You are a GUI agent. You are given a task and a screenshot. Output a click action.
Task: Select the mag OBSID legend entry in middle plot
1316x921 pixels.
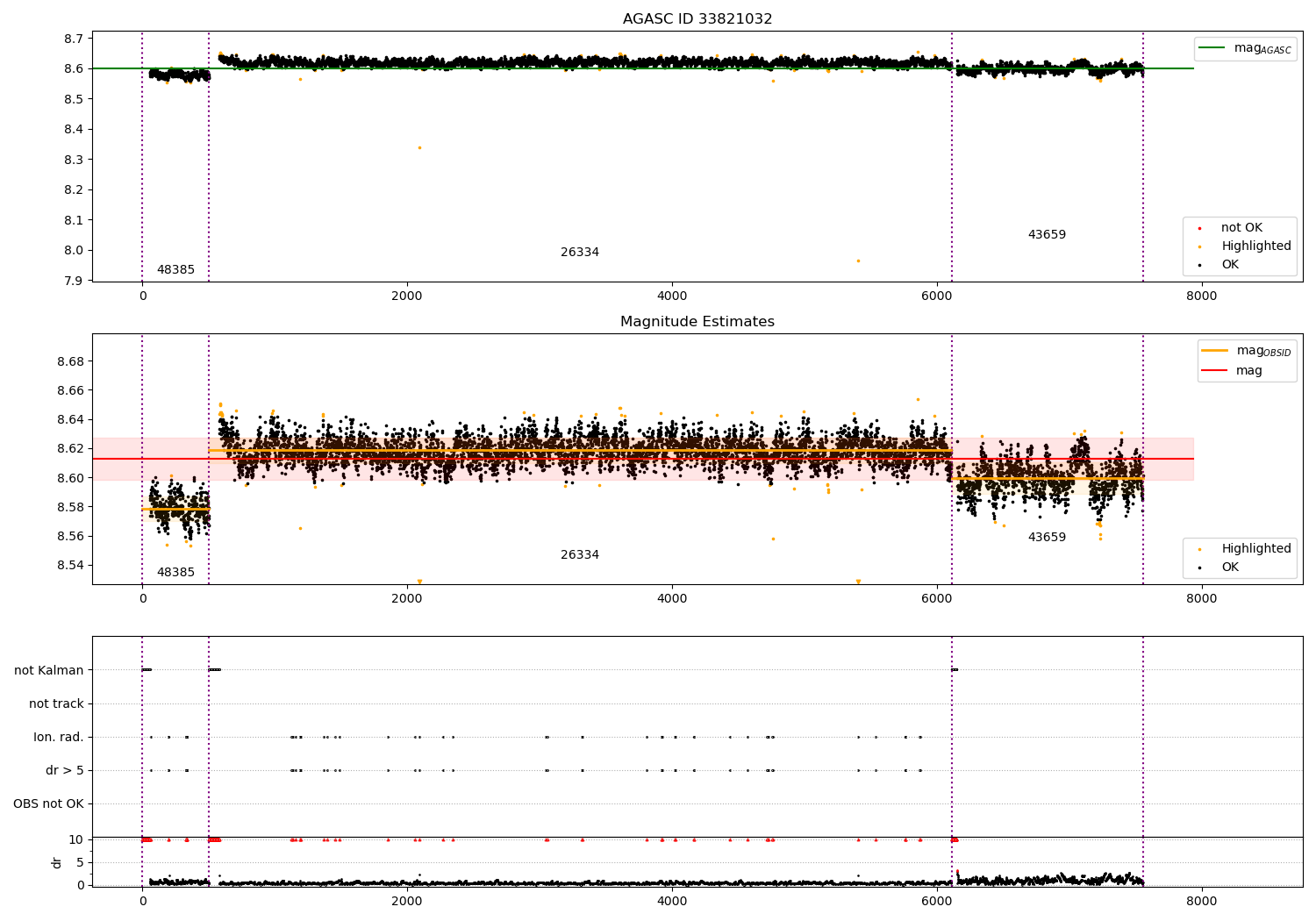pyautogui.click(x=1247, y=351)
